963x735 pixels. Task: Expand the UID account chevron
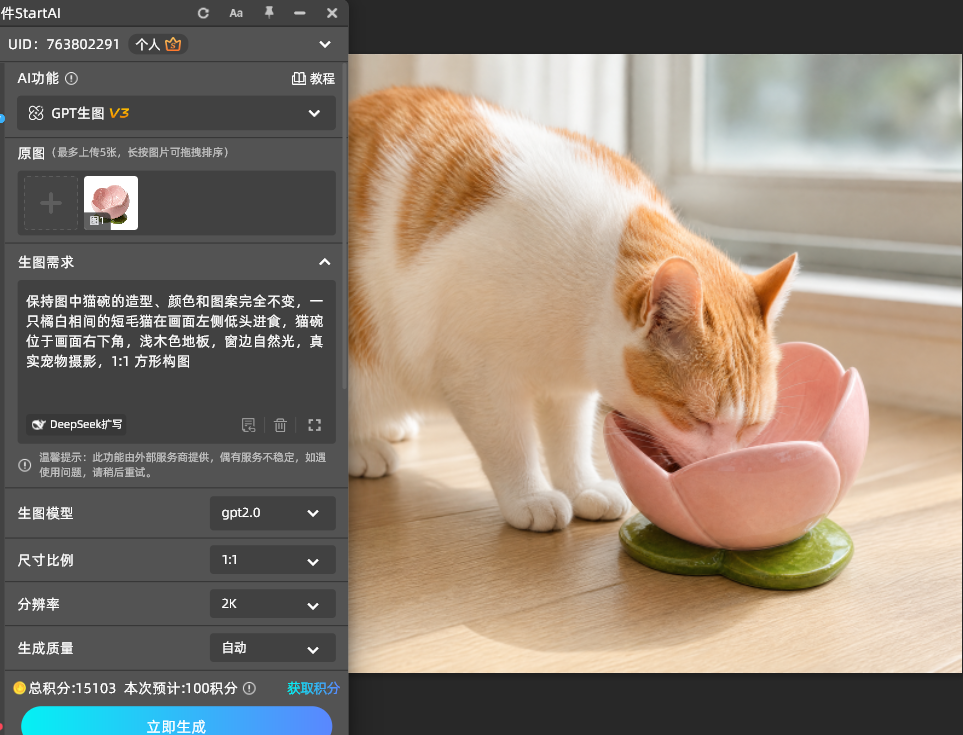coord(325,44)
